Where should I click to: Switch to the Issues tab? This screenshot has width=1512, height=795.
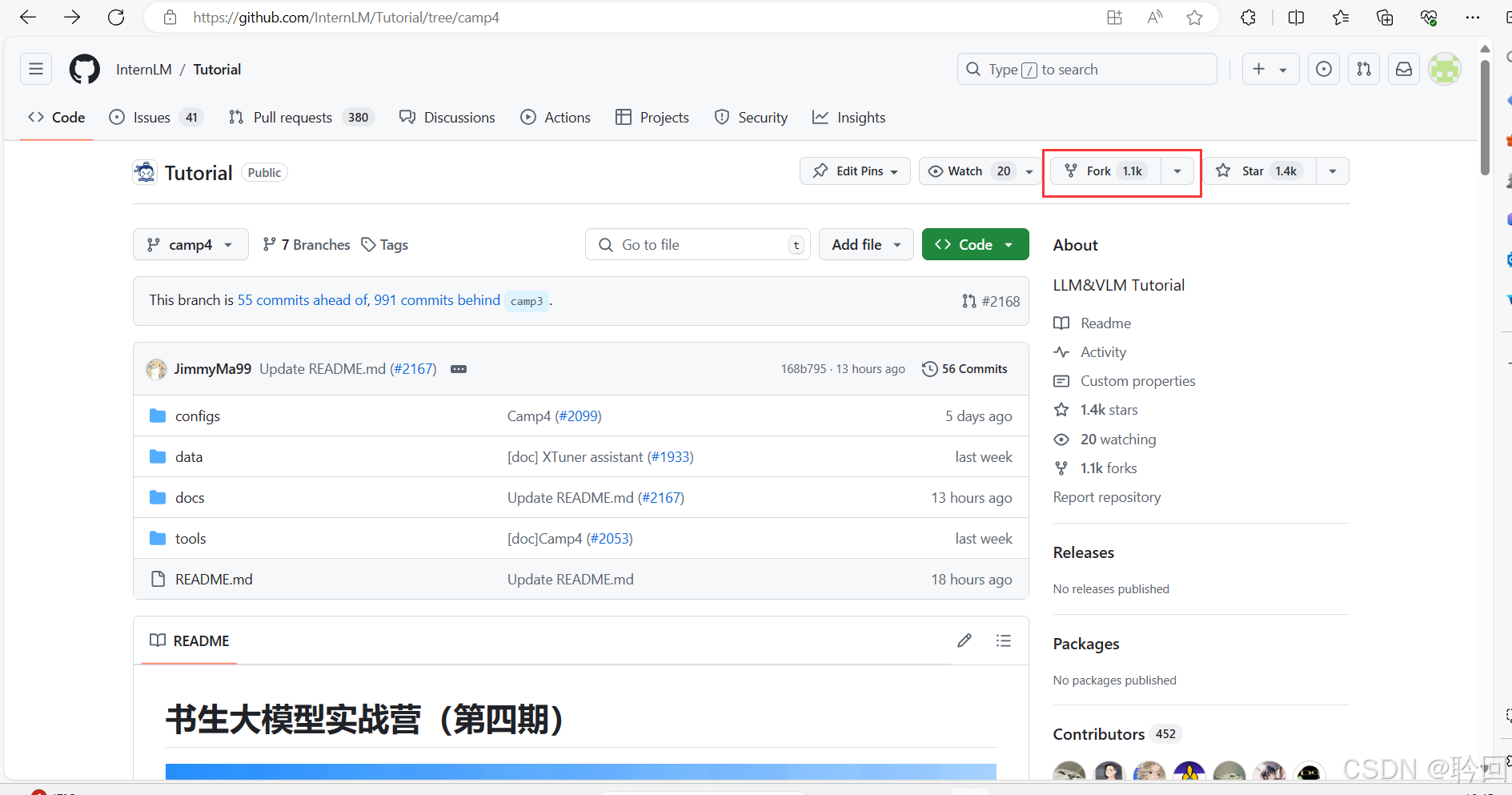[x=150, y=117]
